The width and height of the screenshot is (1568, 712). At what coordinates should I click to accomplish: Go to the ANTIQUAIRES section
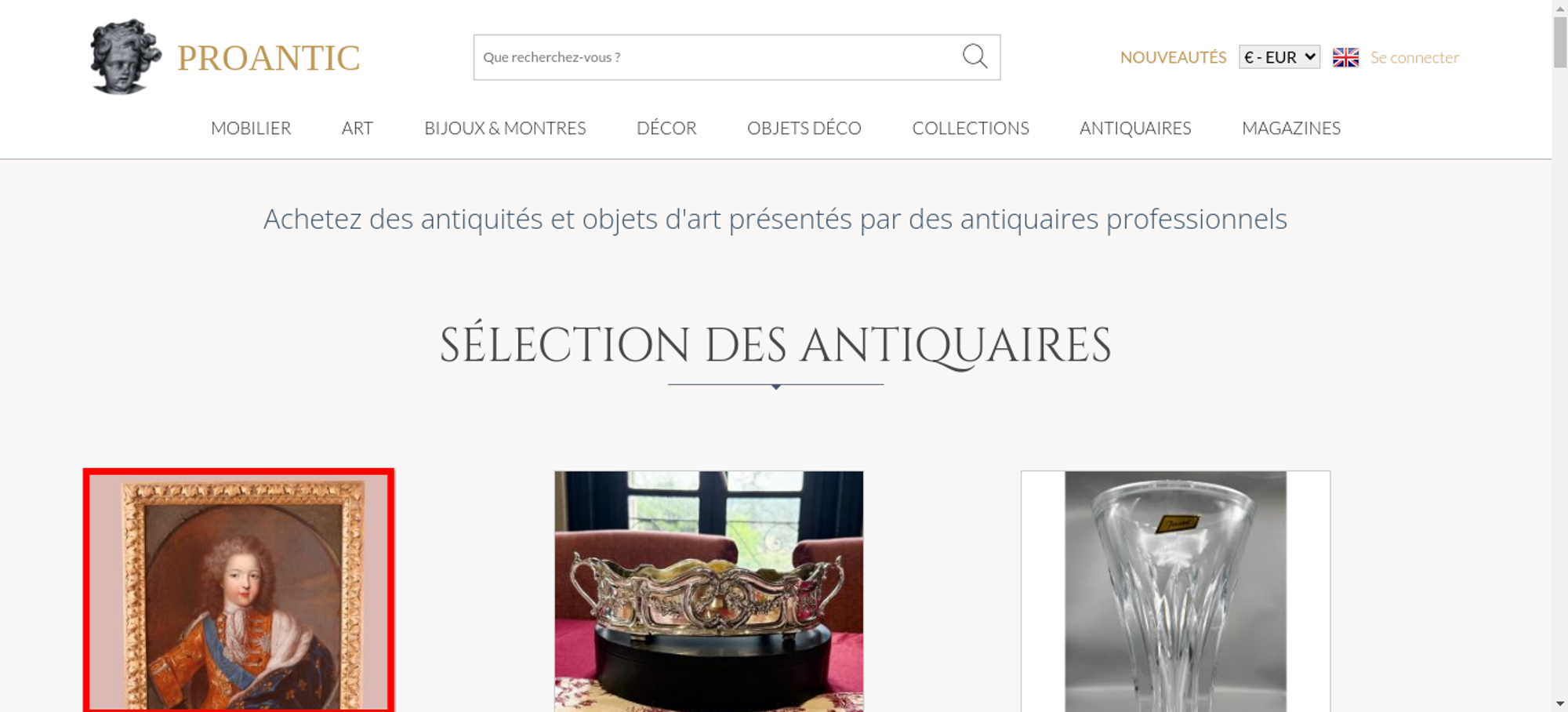click(1135, 128)
